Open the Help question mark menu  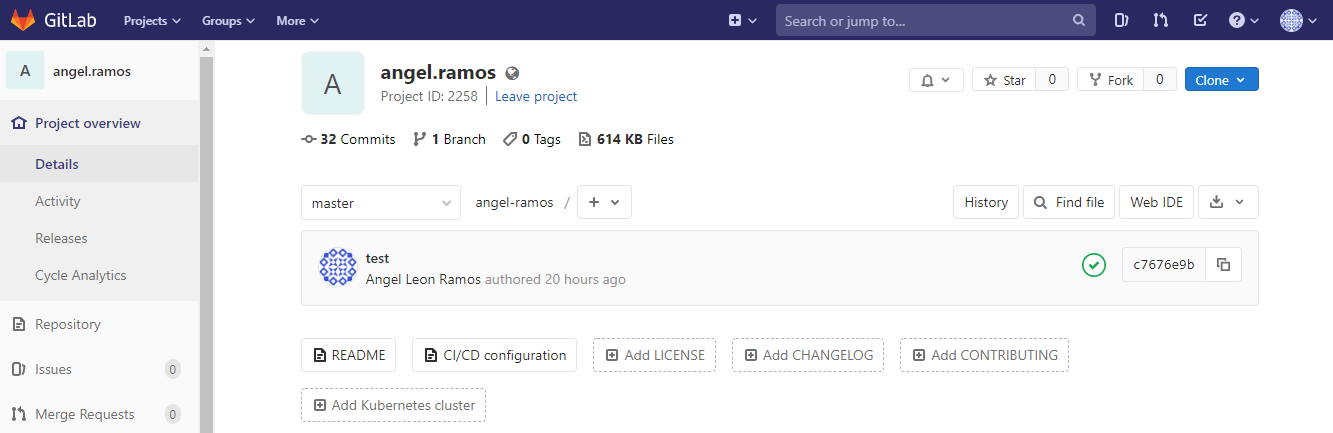point(1243,20)
